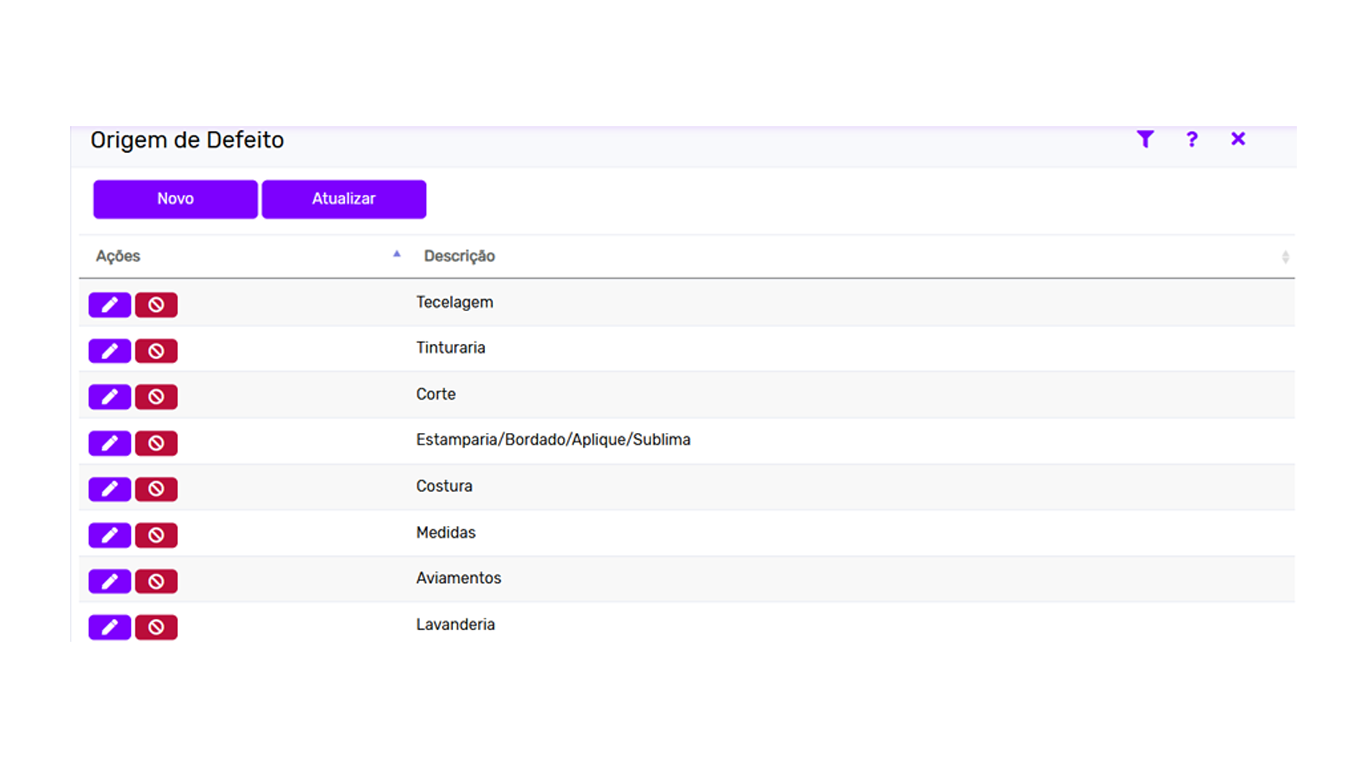Screen dimensions: 1366x768
Task: Disable the Aviamentos entry
Action: coord(156,581)
